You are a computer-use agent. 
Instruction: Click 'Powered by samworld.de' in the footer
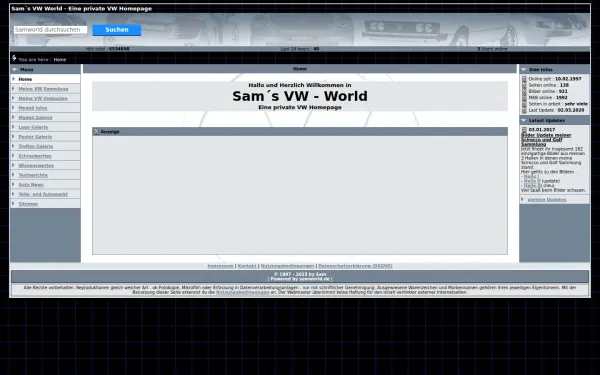click(x=300, y=279)
